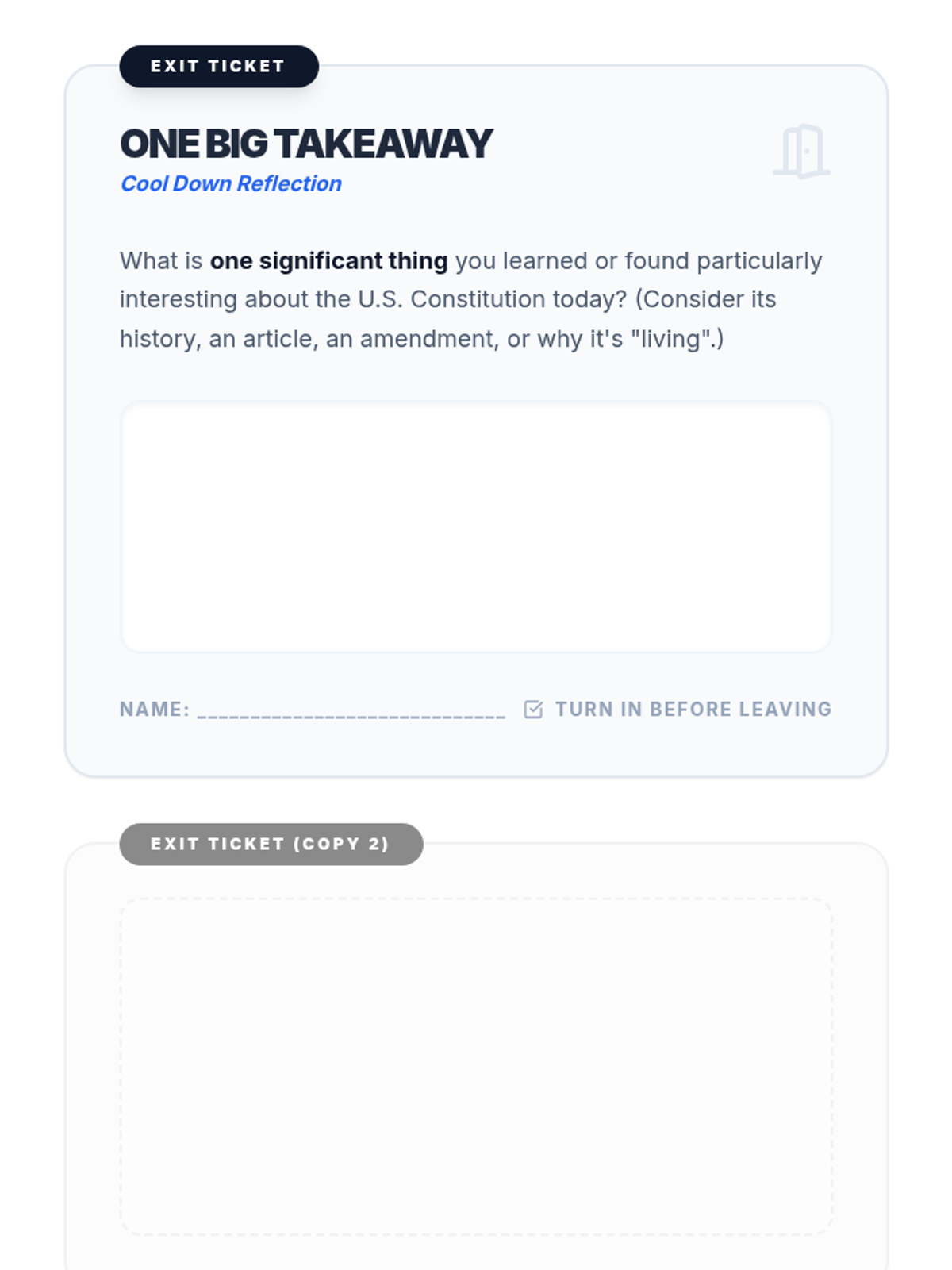The height and width of the screenshot is (1270, 952).
Task: Click the EXIT TICKET (COPY 2) badge
Action: (271, 844)
